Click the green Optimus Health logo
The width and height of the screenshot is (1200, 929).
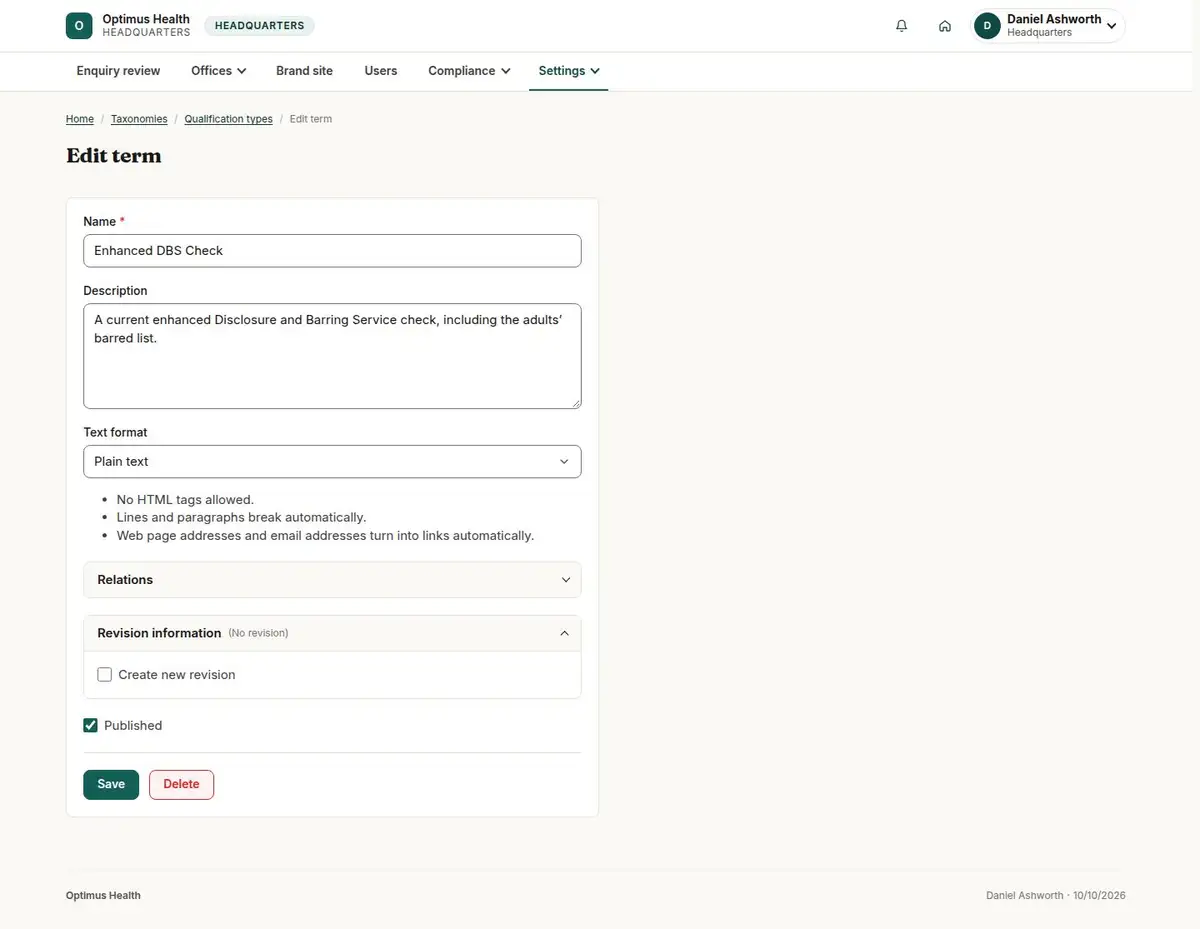click(79, 26)
